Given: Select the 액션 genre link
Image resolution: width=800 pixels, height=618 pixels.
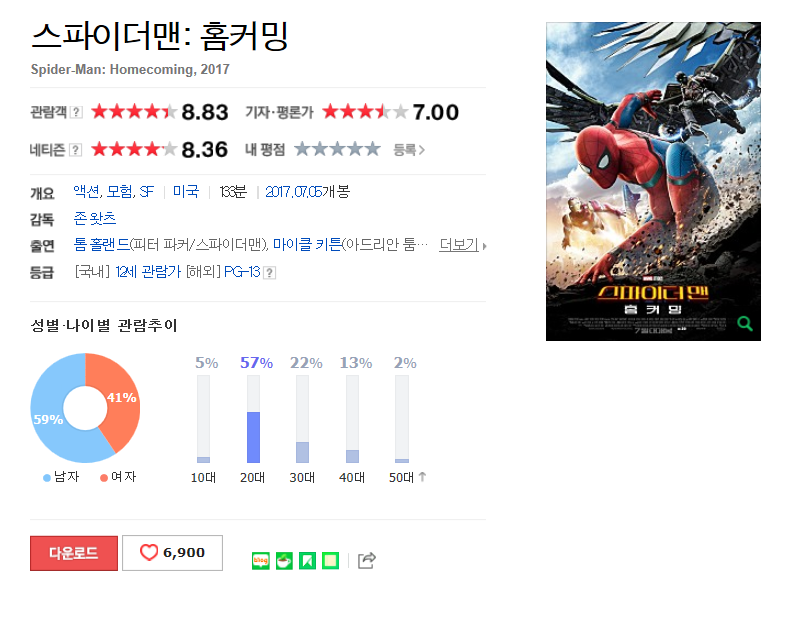Looking at the screenshot, I should pyautogui.click(x=86, y=192).
